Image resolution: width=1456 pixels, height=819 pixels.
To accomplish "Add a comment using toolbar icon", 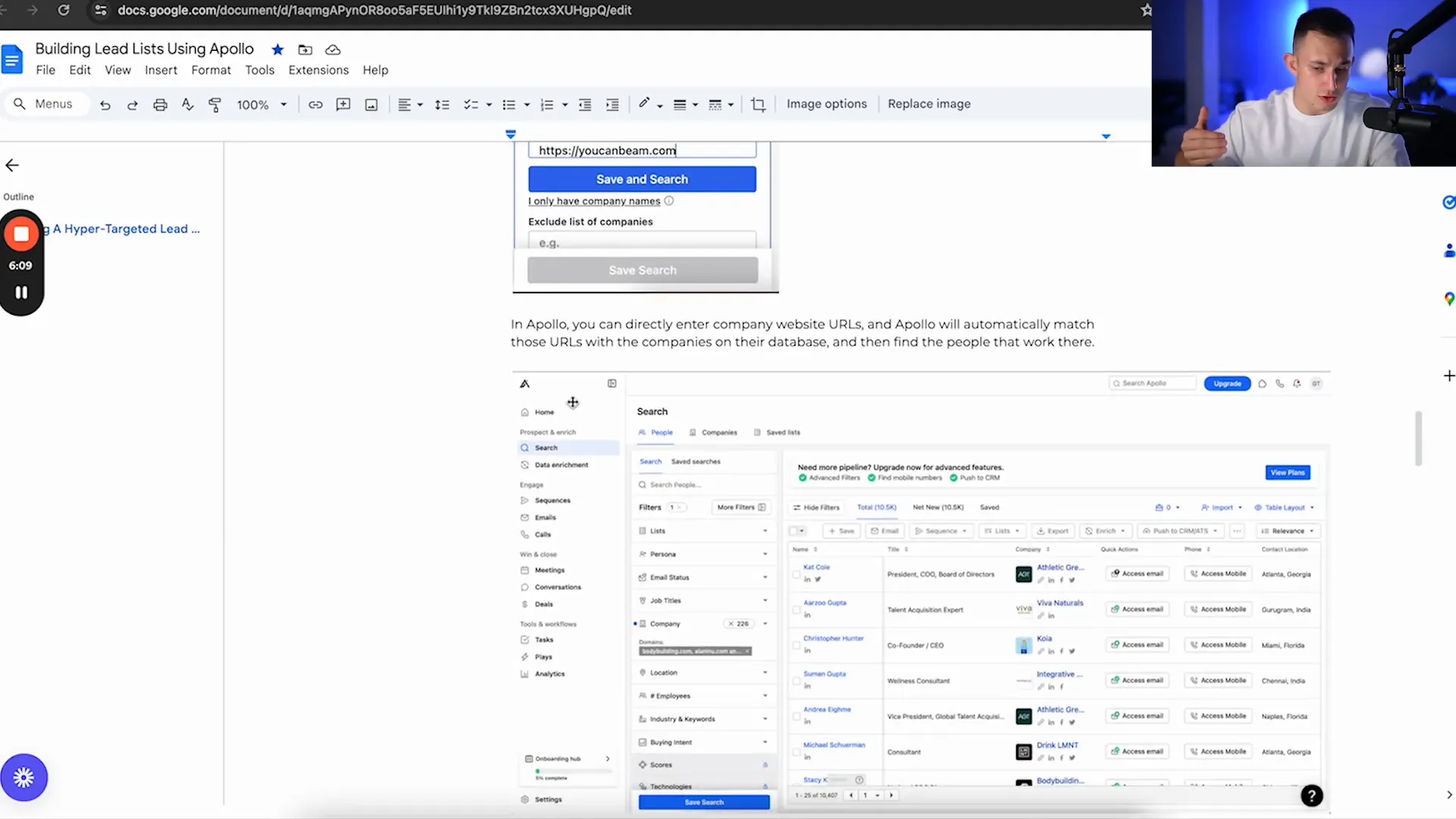I will click(344, 105).
